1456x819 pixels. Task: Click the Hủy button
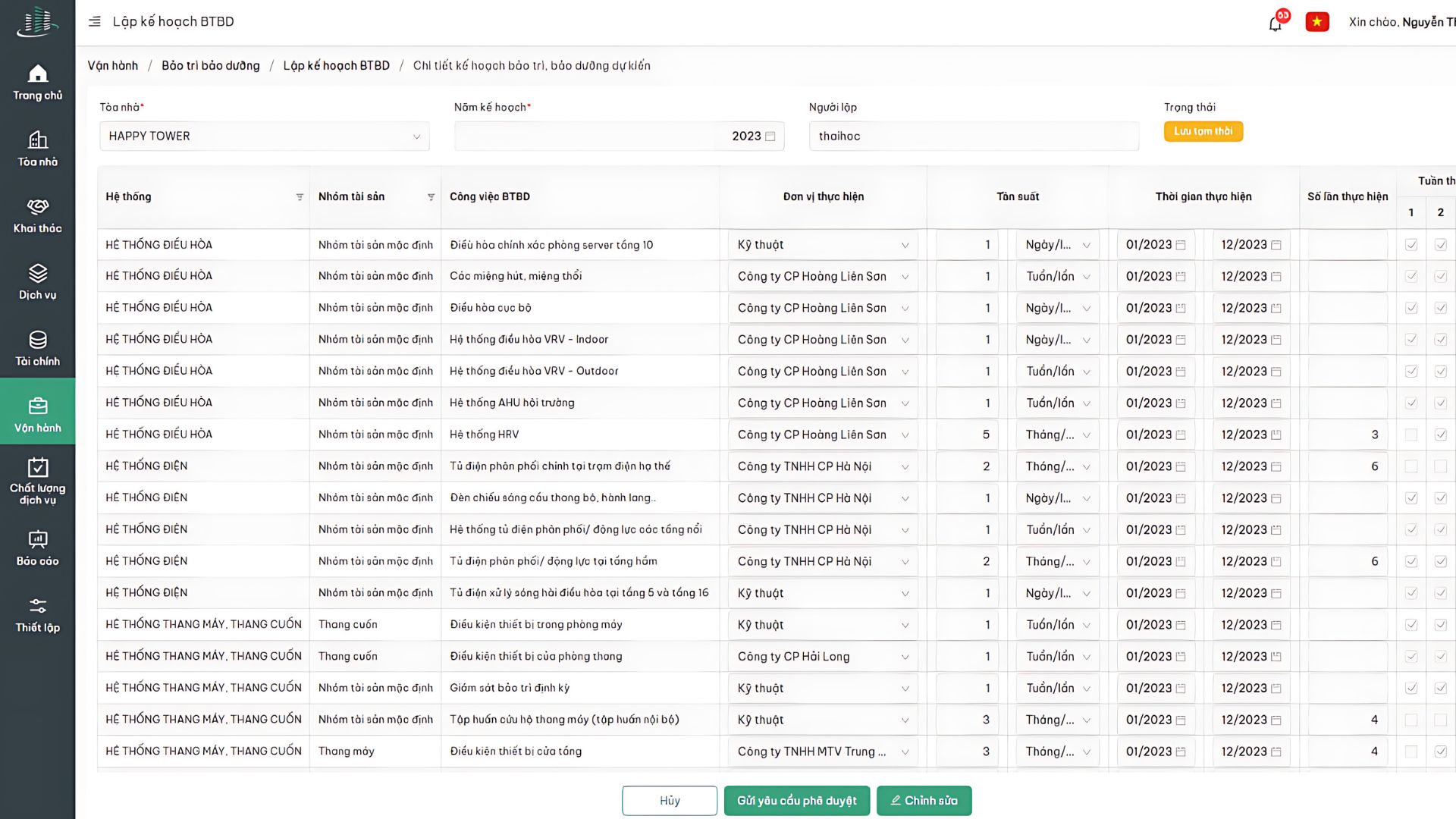[670, 801]
